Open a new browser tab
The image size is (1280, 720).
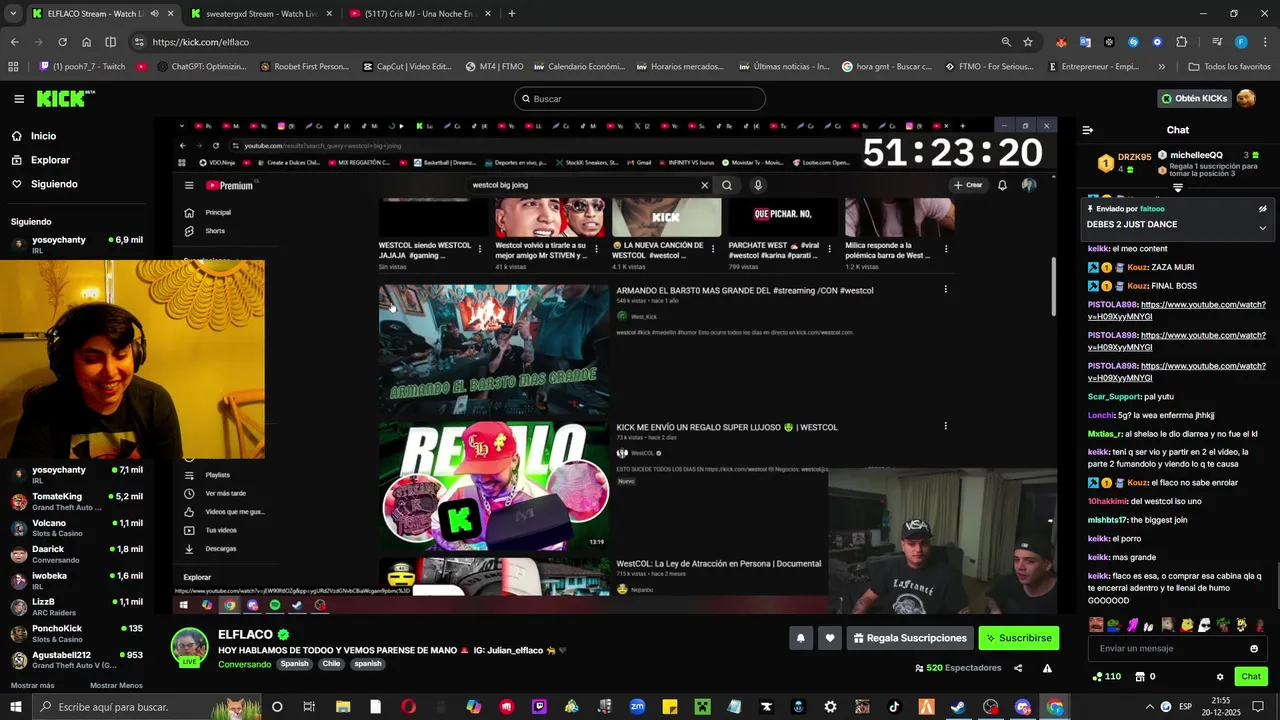pos(512,14)
